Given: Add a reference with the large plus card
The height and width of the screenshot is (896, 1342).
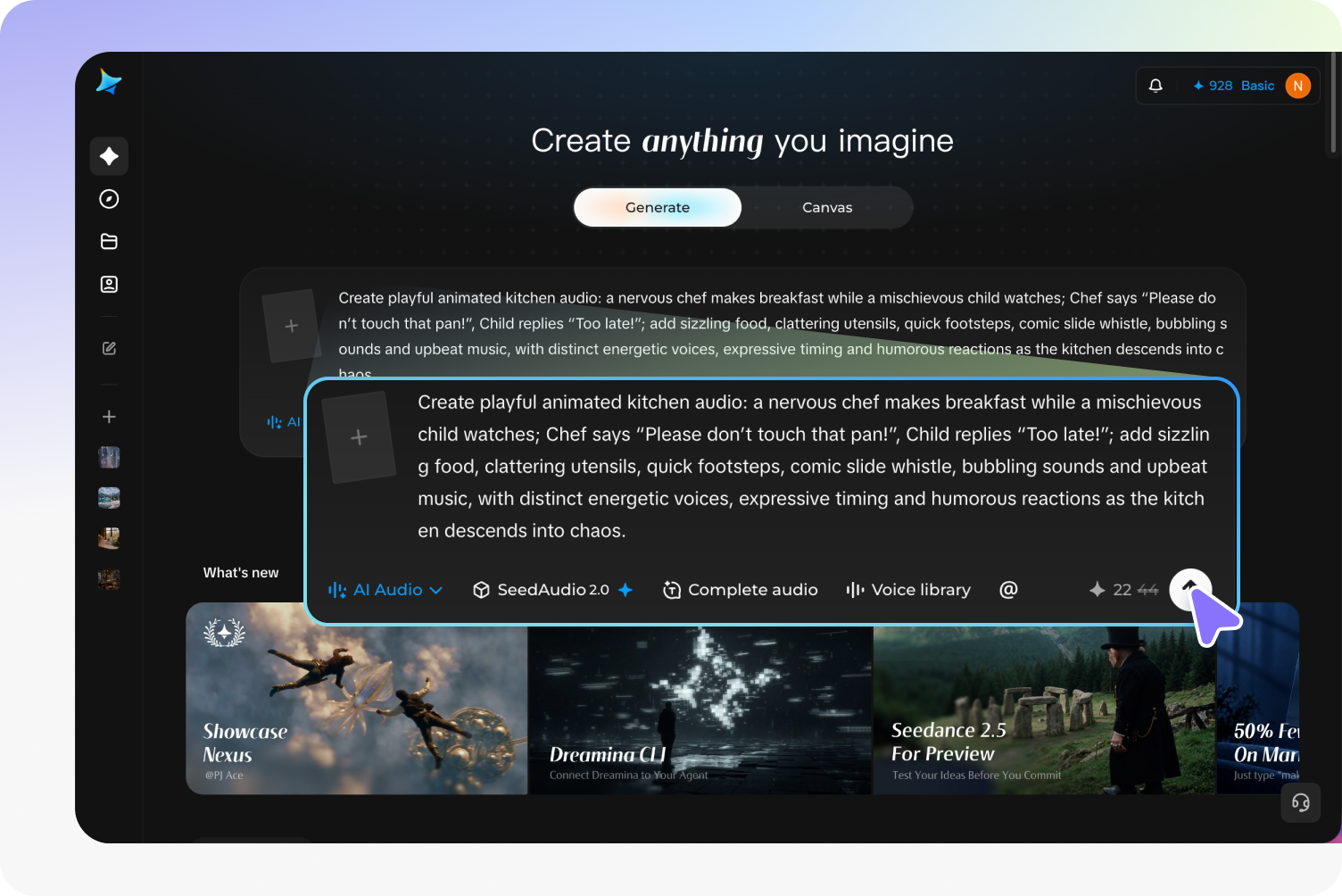Looking at the screenshot, I should (x=359, y=437).
